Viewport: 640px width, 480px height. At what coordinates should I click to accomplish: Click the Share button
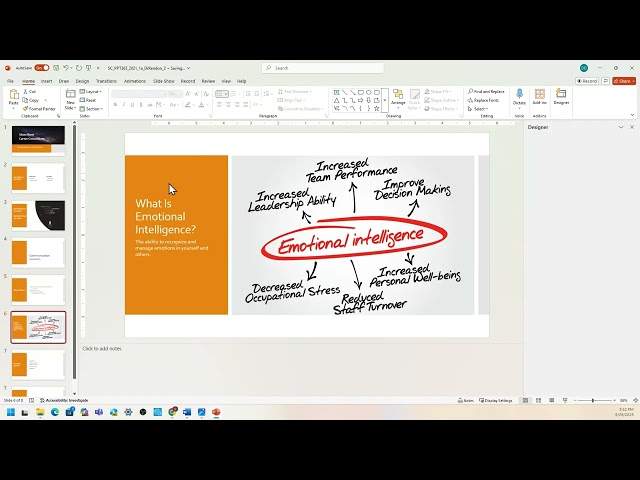[x=624, y=81]
